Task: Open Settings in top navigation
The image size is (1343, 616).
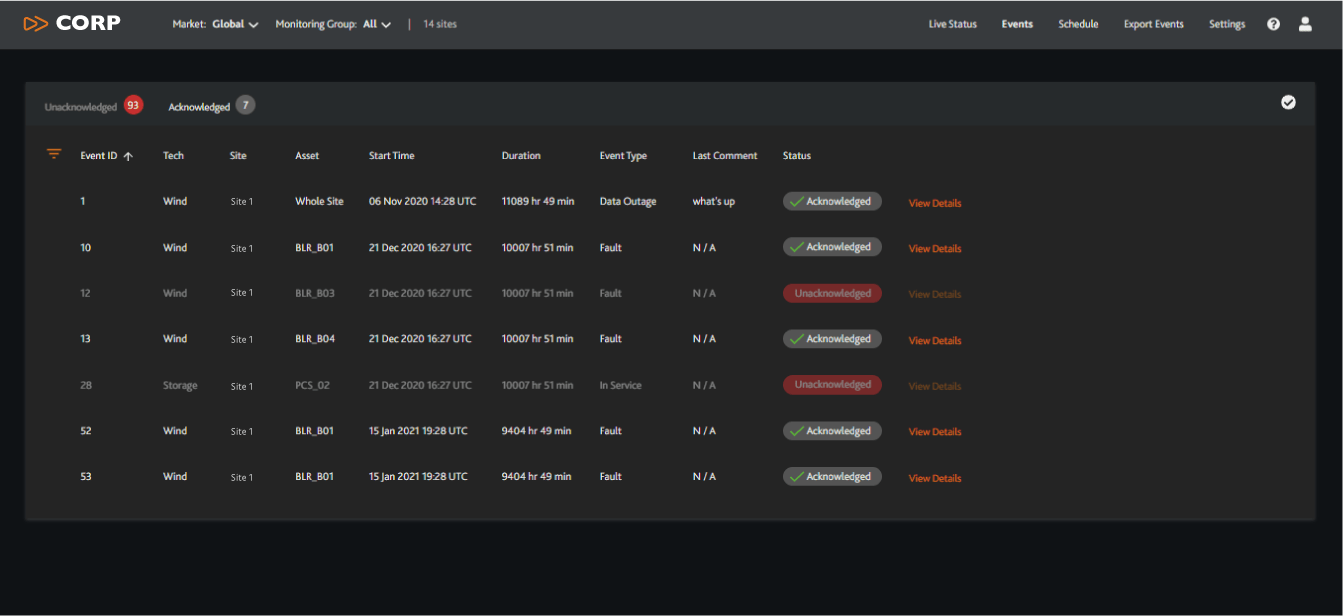Action: [x=1227, y=24]
